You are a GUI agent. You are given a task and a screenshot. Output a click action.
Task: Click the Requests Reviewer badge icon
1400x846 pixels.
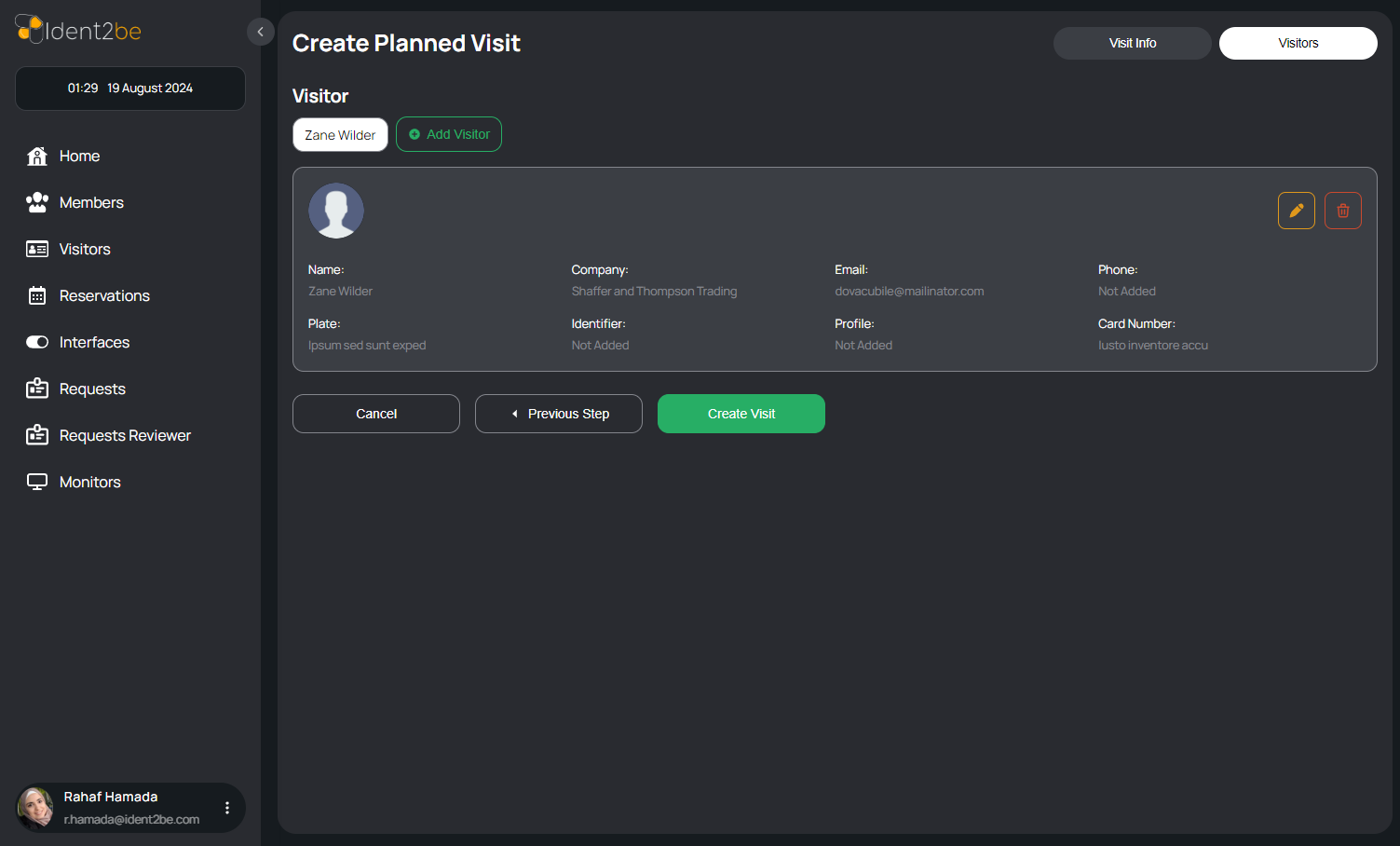(37, 435)
